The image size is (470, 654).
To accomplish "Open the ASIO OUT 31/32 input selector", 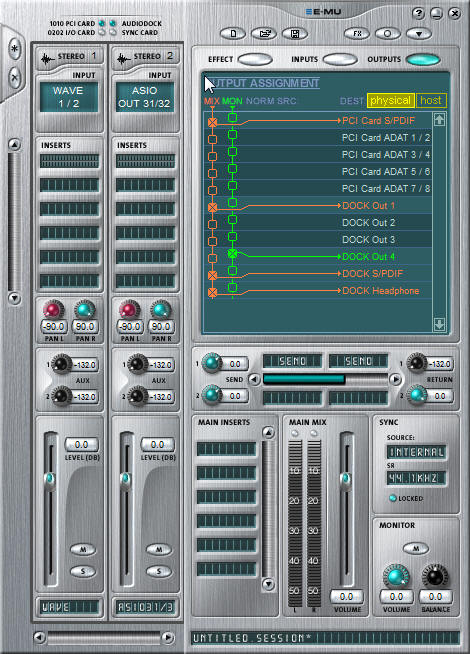I will (x=145, y=97).
